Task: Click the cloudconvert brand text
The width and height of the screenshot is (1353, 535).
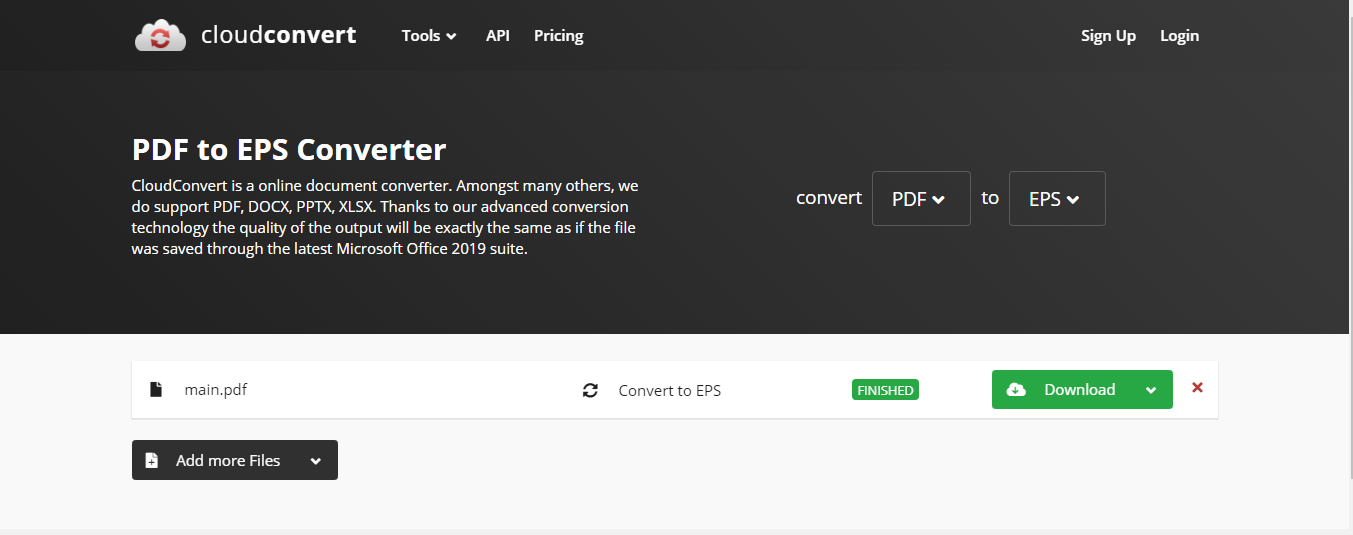Action: (278, 36)
